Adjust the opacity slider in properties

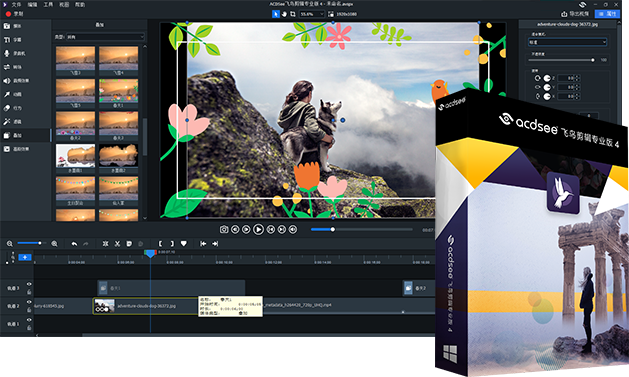pos(562,60)
